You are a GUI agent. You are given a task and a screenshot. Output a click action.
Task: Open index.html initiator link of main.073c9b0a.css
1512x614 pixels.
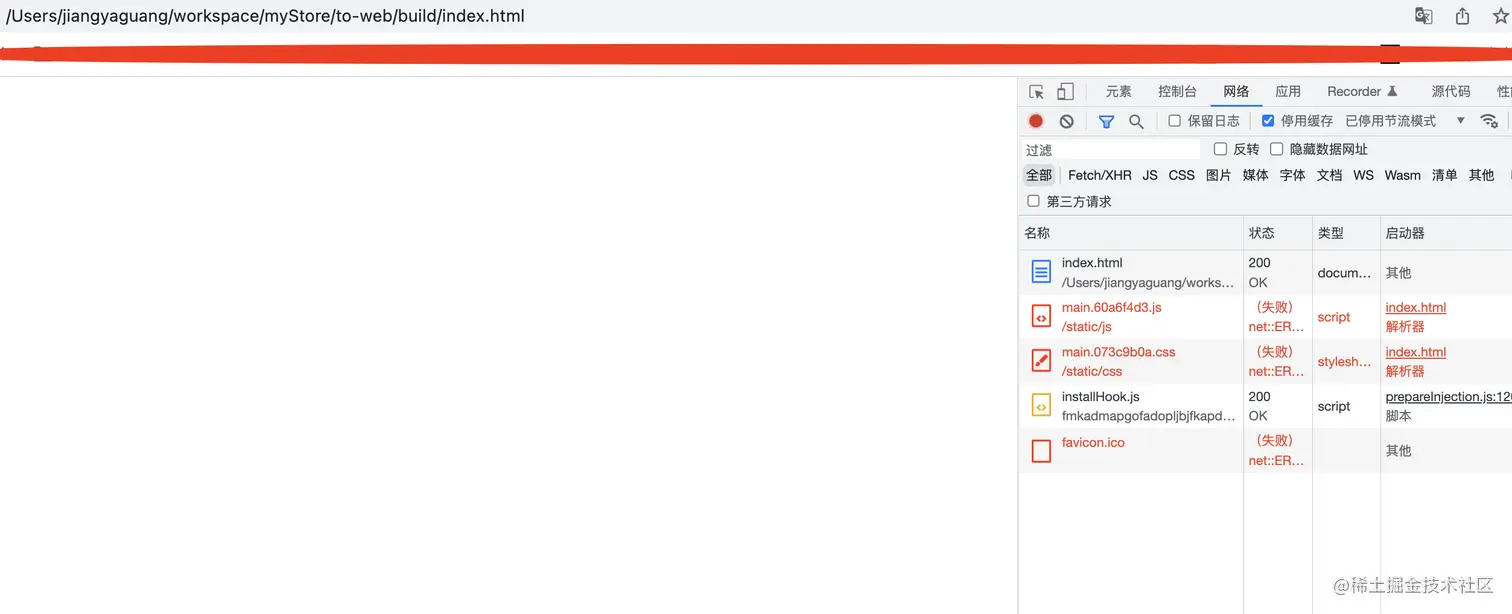1416,352
